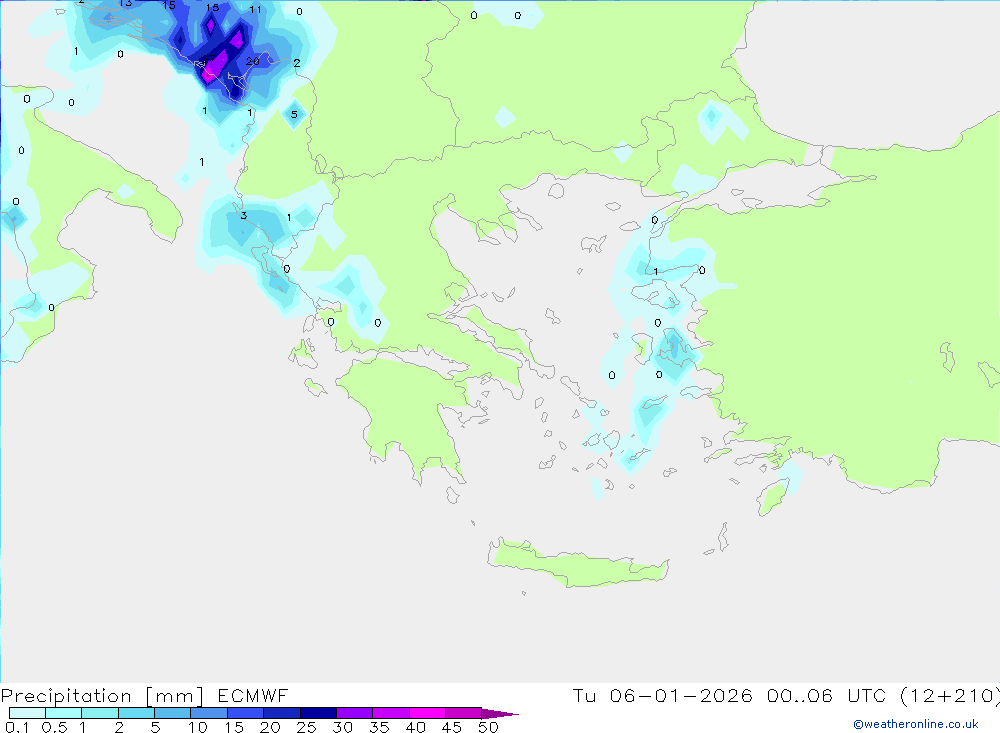Click the '0.1' legend scale label
Image resolution: width=1000 pixels, height=733 pixels.
17,727
